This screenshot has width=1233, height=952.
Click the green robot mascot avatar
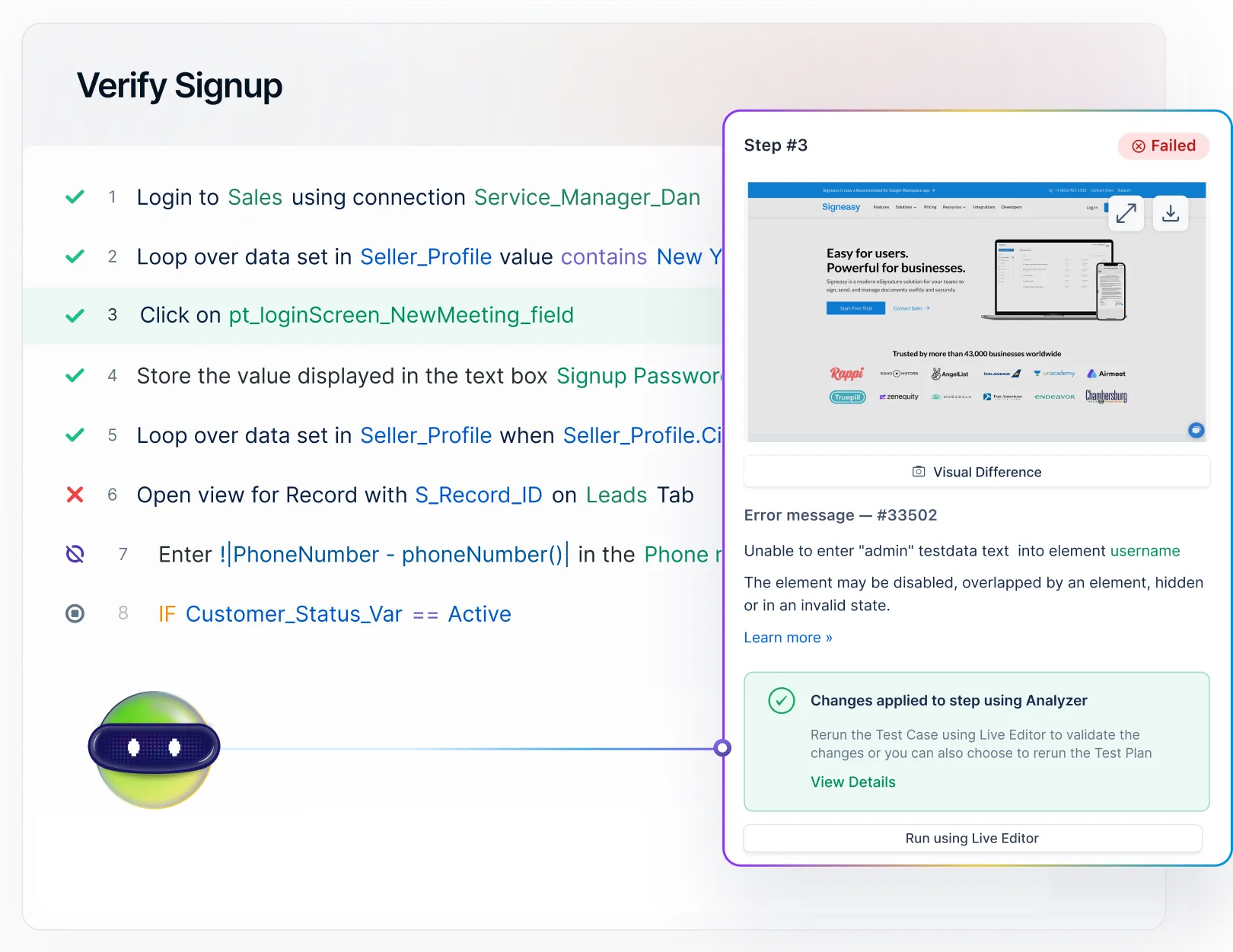pos(155,749)
